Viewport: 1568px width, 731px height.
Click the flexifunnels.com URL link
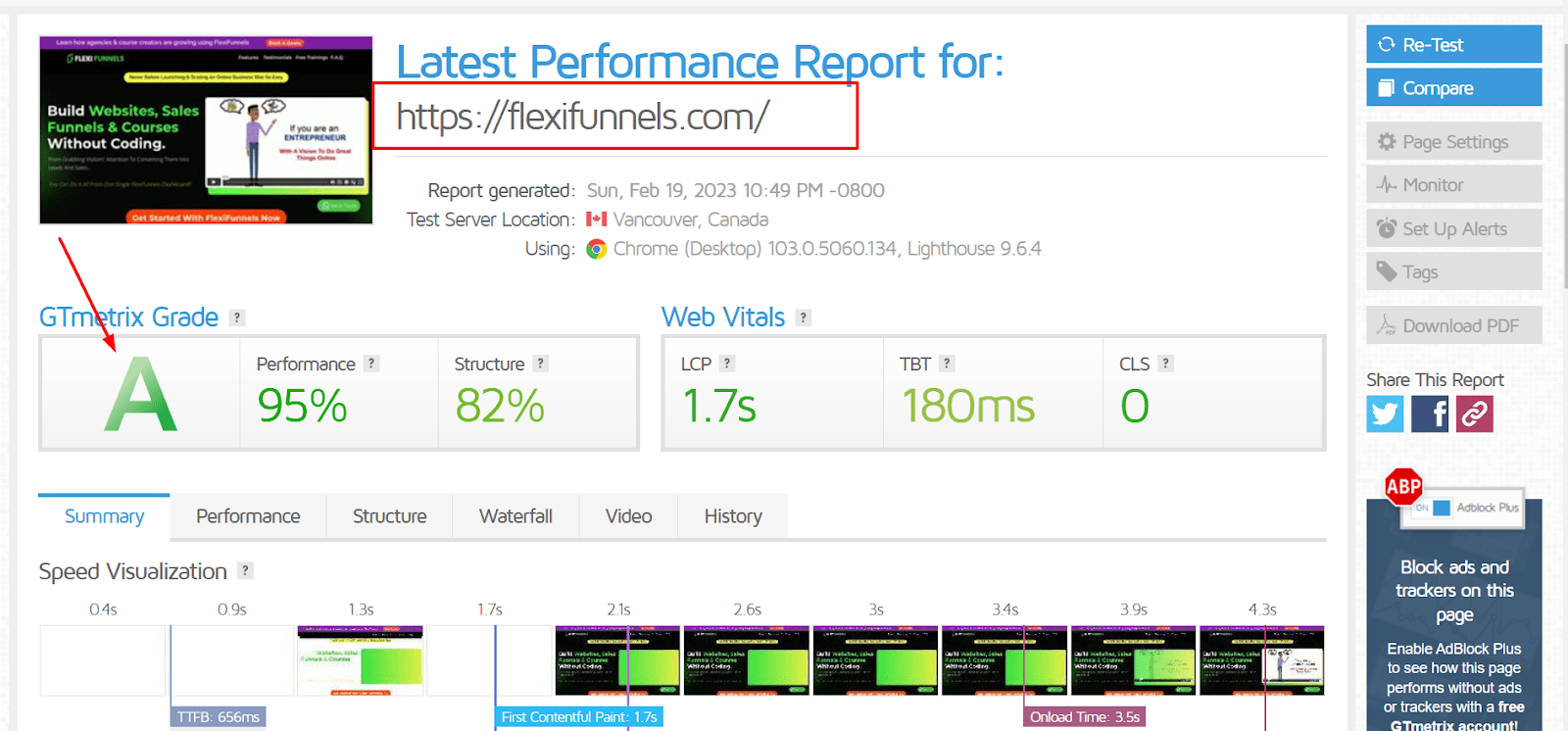583,117
